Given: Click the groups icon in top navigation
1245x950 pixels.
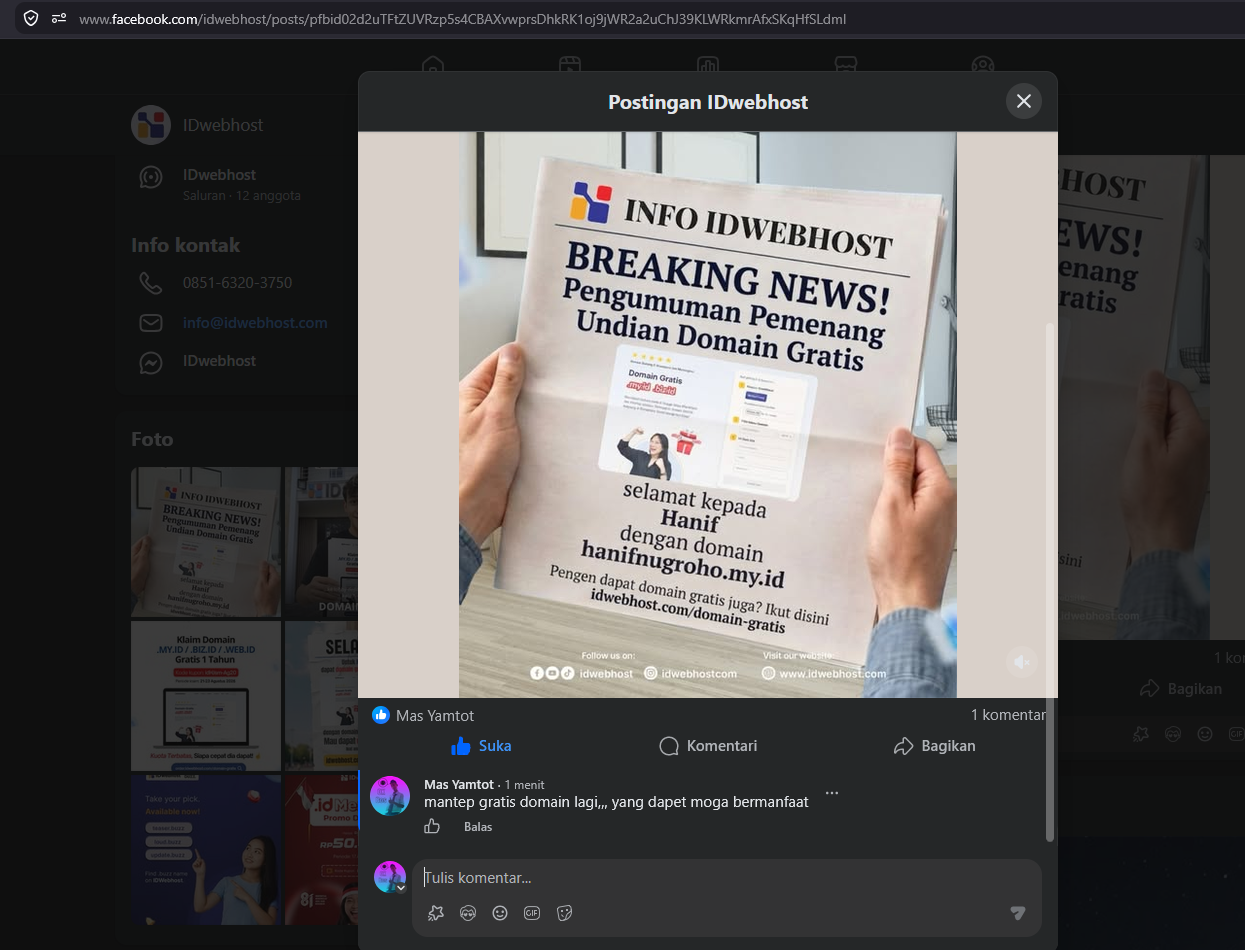Looking at the screenshot, I should [982, 66].
